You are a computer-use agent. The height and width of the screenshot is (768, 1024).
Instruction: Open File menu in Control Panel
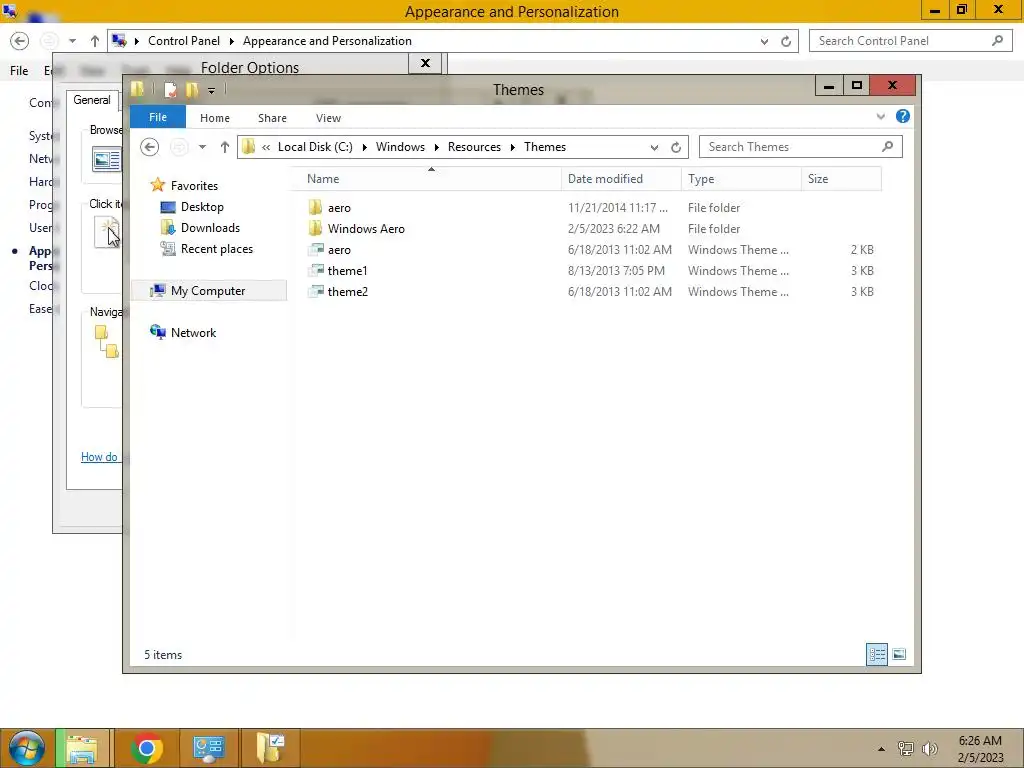(19, 71)
